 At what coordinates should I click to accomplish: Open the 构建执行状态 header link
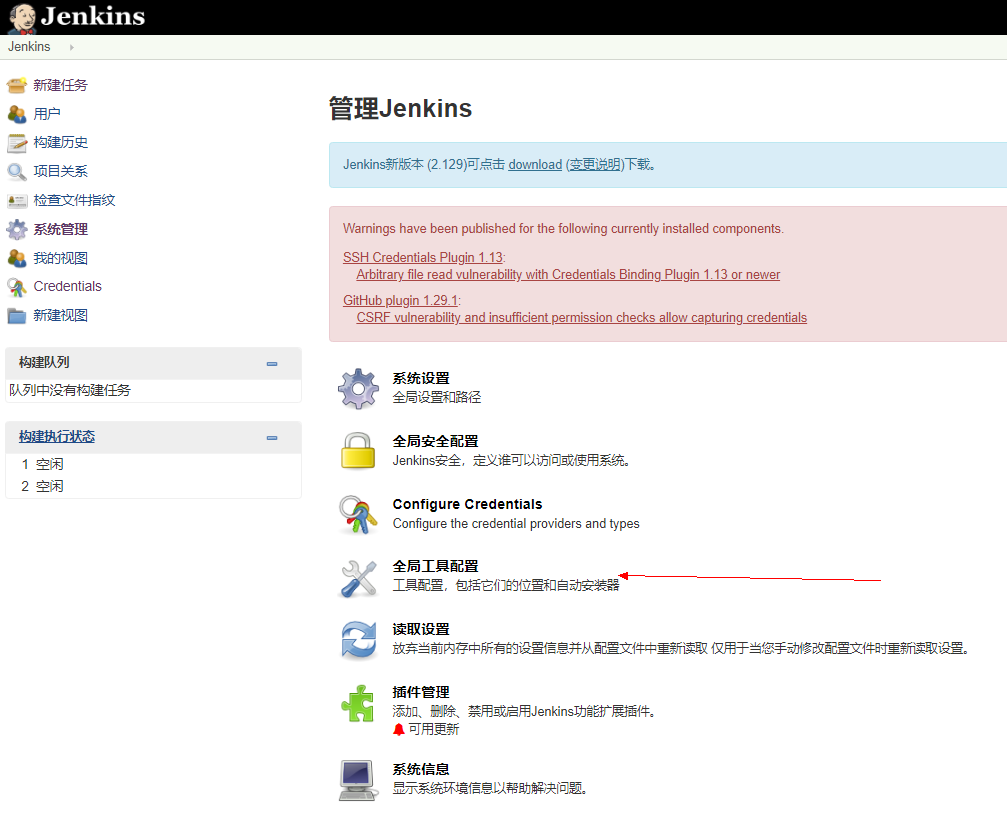pos(57,436)
